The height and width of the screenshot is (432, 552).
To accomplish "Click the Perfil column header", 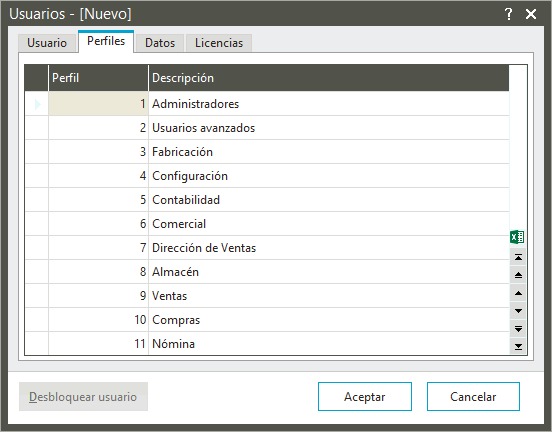I will [x=98, y=78].
